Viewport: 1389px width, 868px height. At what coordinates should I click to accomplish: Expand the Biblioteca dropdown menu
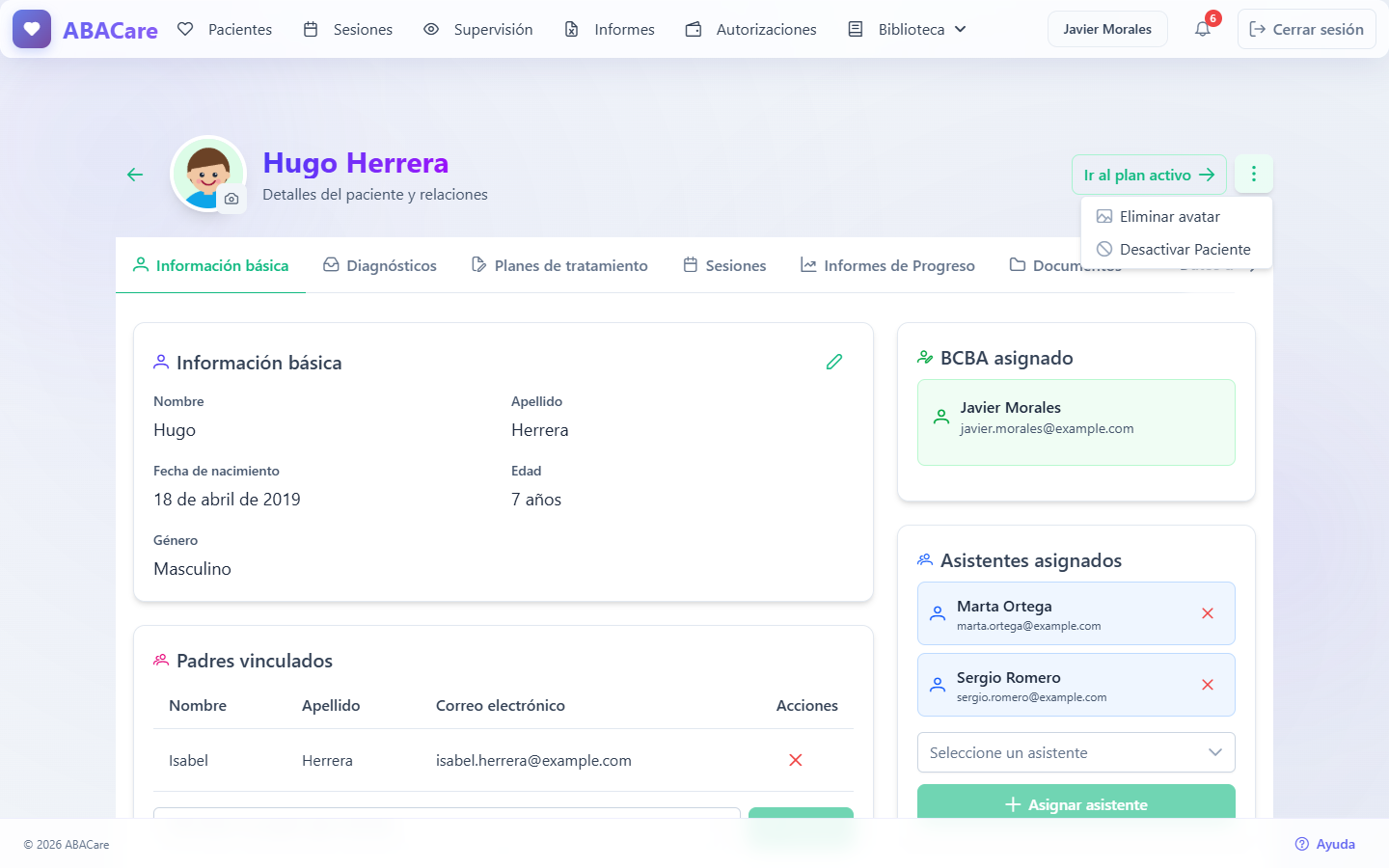(x=907, y=29)
